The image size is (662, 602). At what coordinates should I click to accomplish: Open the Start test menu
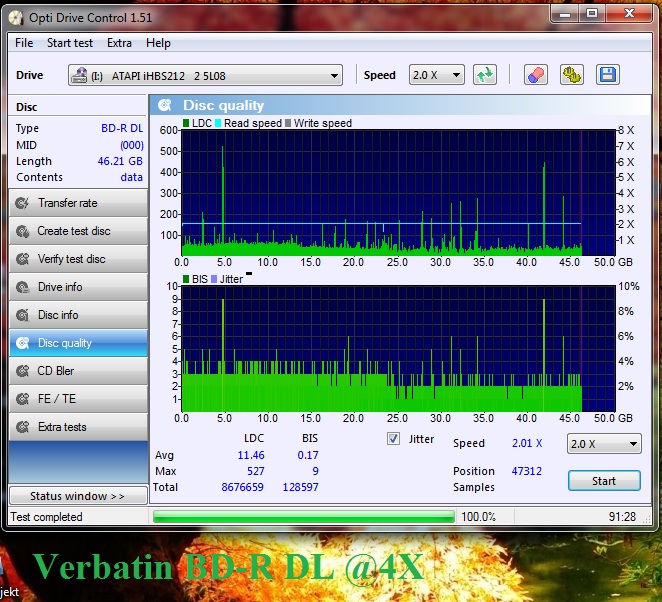point(70,43)
